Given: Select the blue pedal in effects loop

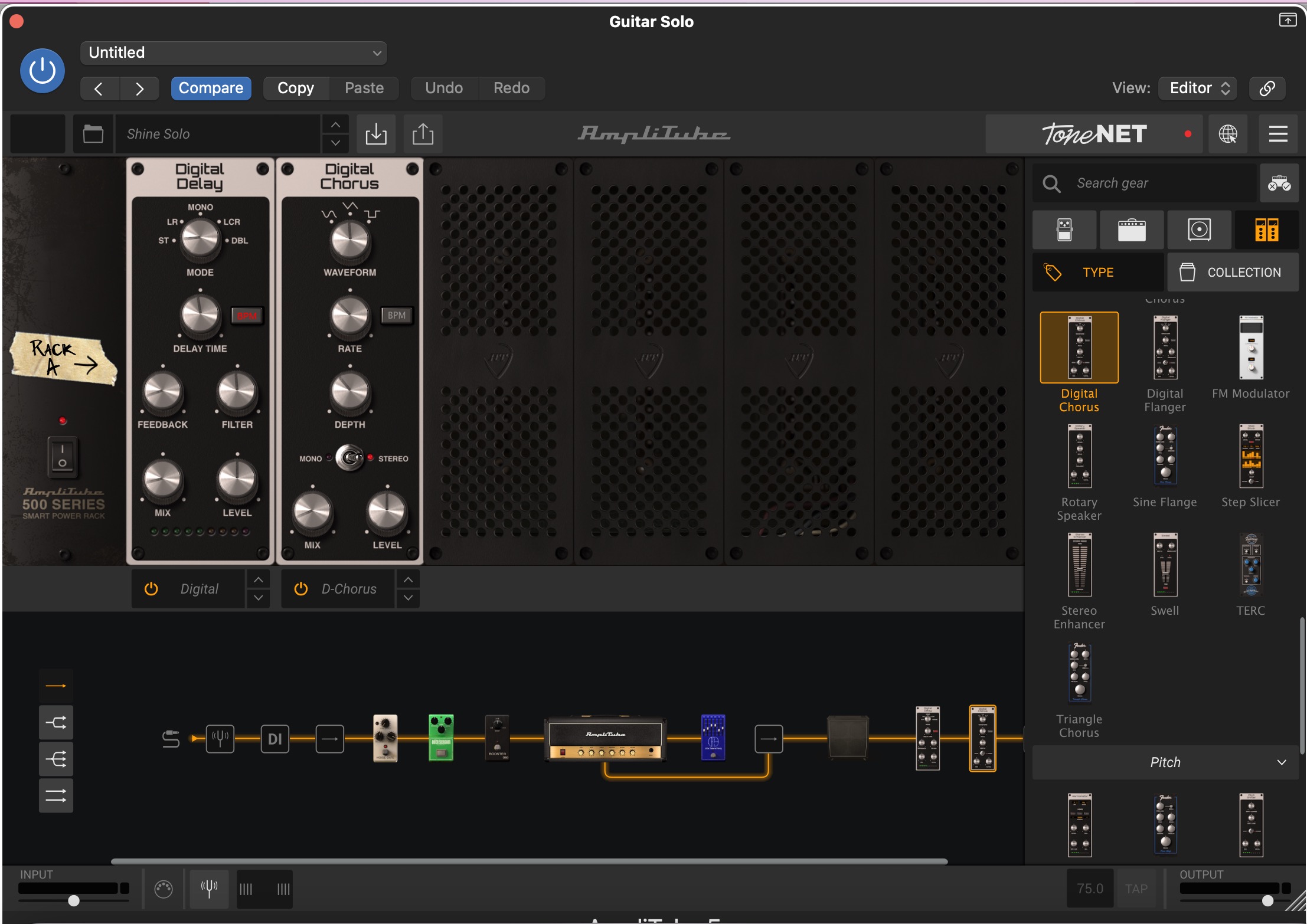Looking at the screenshot, I should pos(713,738).
